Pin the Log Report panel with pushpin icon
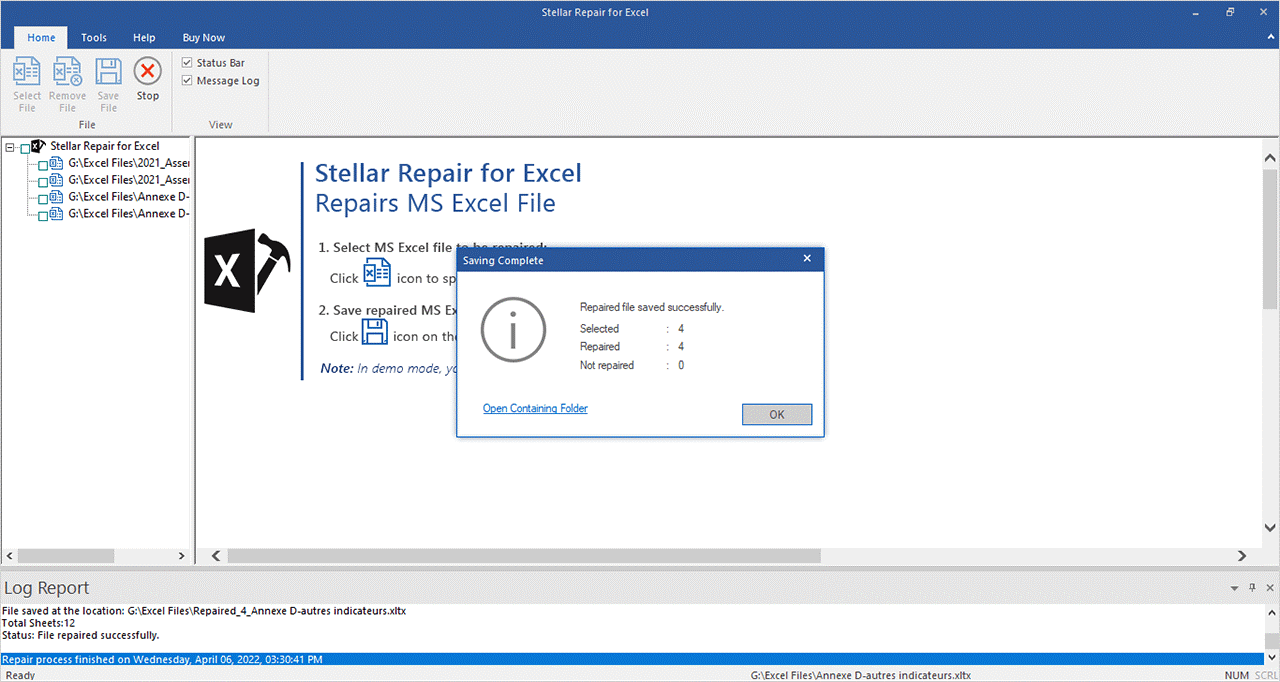1280x682 pixels. pyautogui.click(x=1252, y=588)
